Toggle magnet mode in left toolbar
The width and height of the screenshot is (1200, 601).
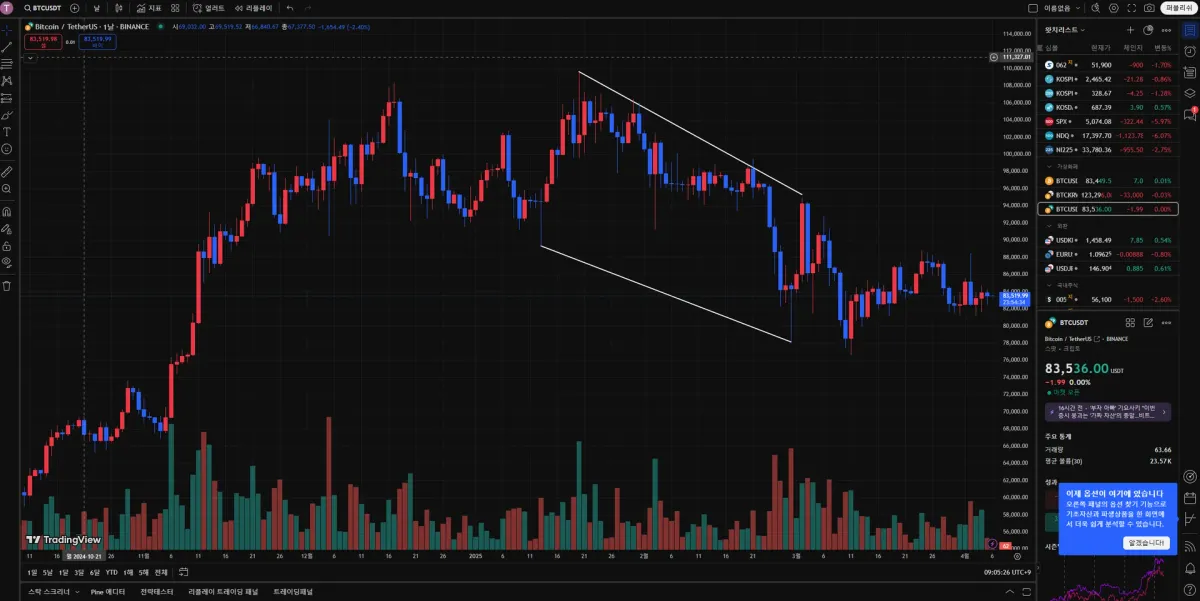7,211
